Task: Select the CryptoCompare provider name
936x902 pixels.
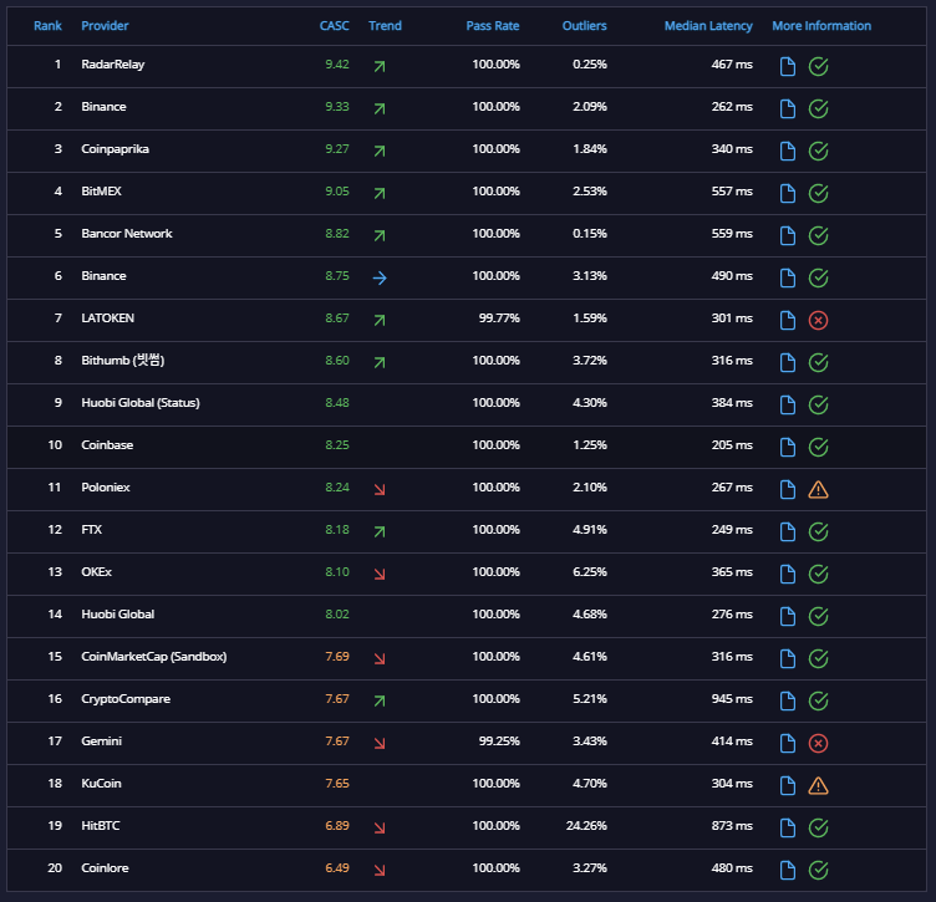Action: click(x=126, y=699)
